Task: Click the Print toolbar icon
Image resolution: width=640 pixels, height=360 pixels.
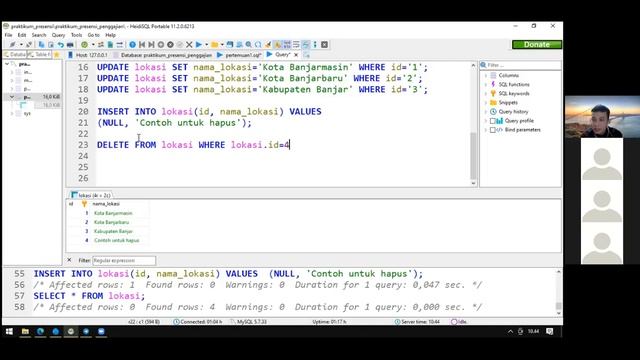Action: tap(70, 44)
